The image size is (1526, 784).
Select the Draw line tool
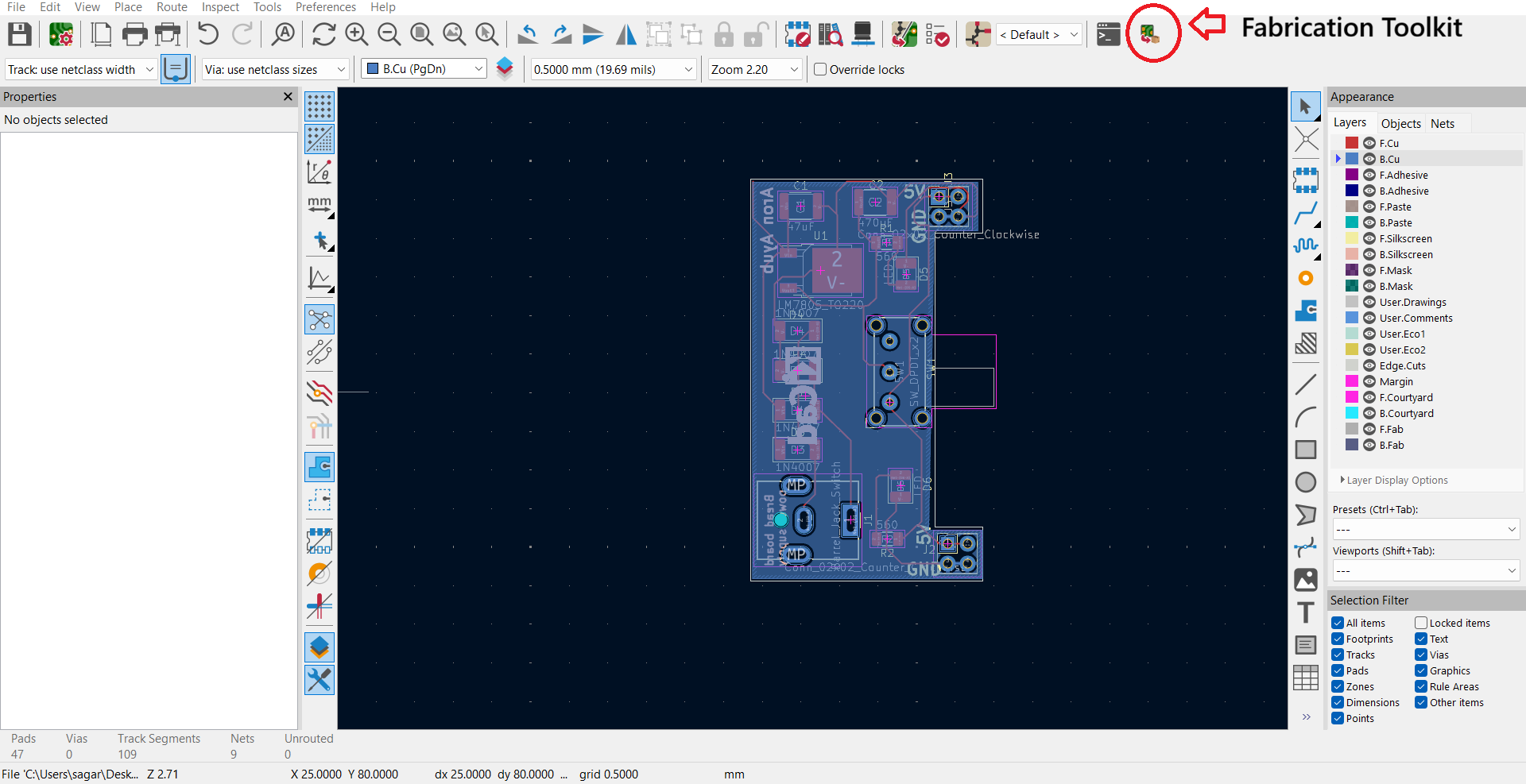point(1306,384)
